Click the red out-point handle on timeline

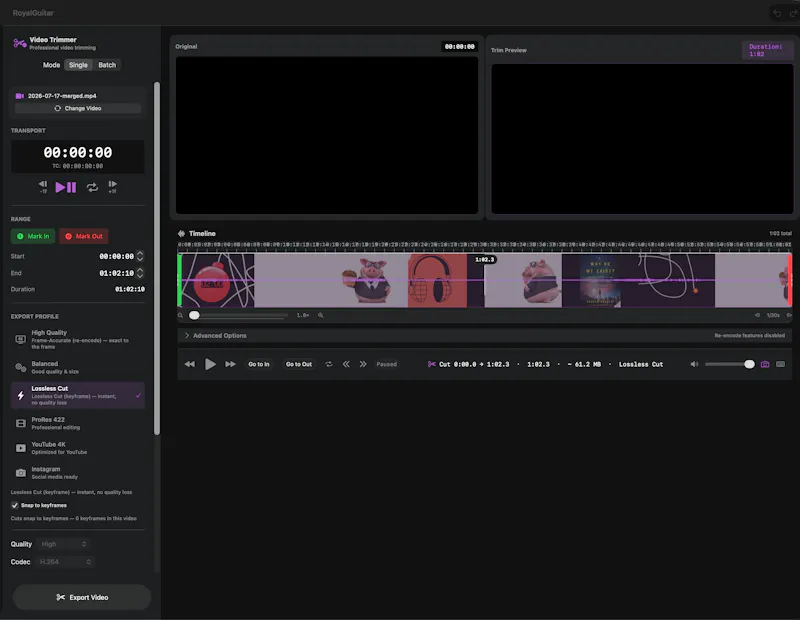coord(790,280)
